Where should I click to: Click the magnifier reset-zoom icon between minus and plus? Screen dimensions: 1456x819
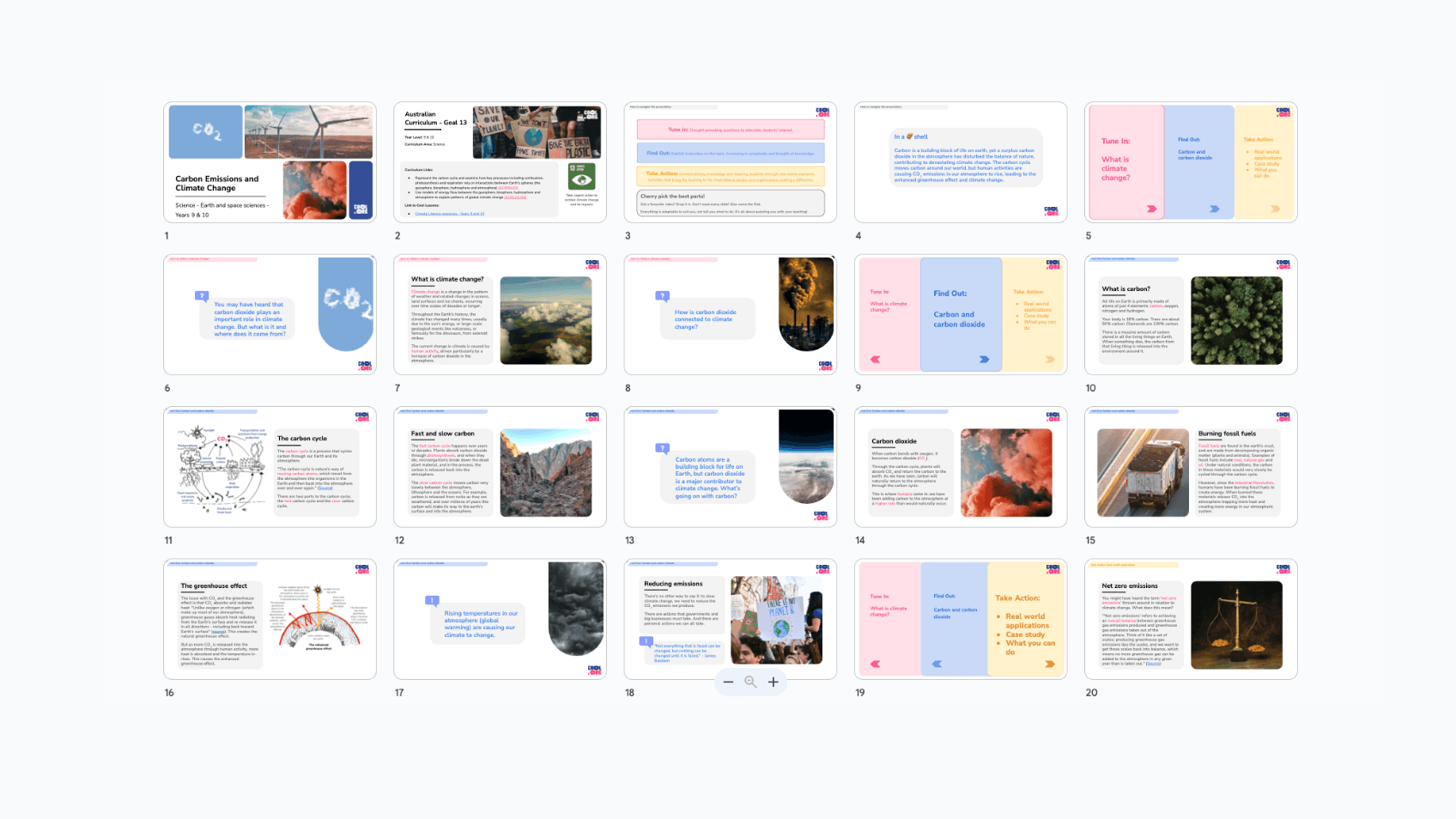coord(750,682)
